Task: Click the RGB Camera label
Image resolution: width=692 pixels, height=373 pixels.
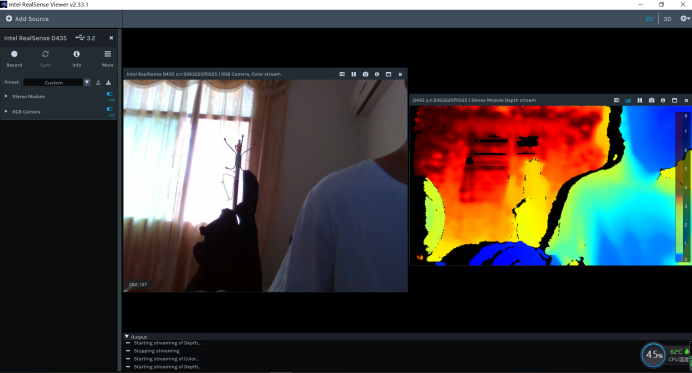Action: coord(26,112)
